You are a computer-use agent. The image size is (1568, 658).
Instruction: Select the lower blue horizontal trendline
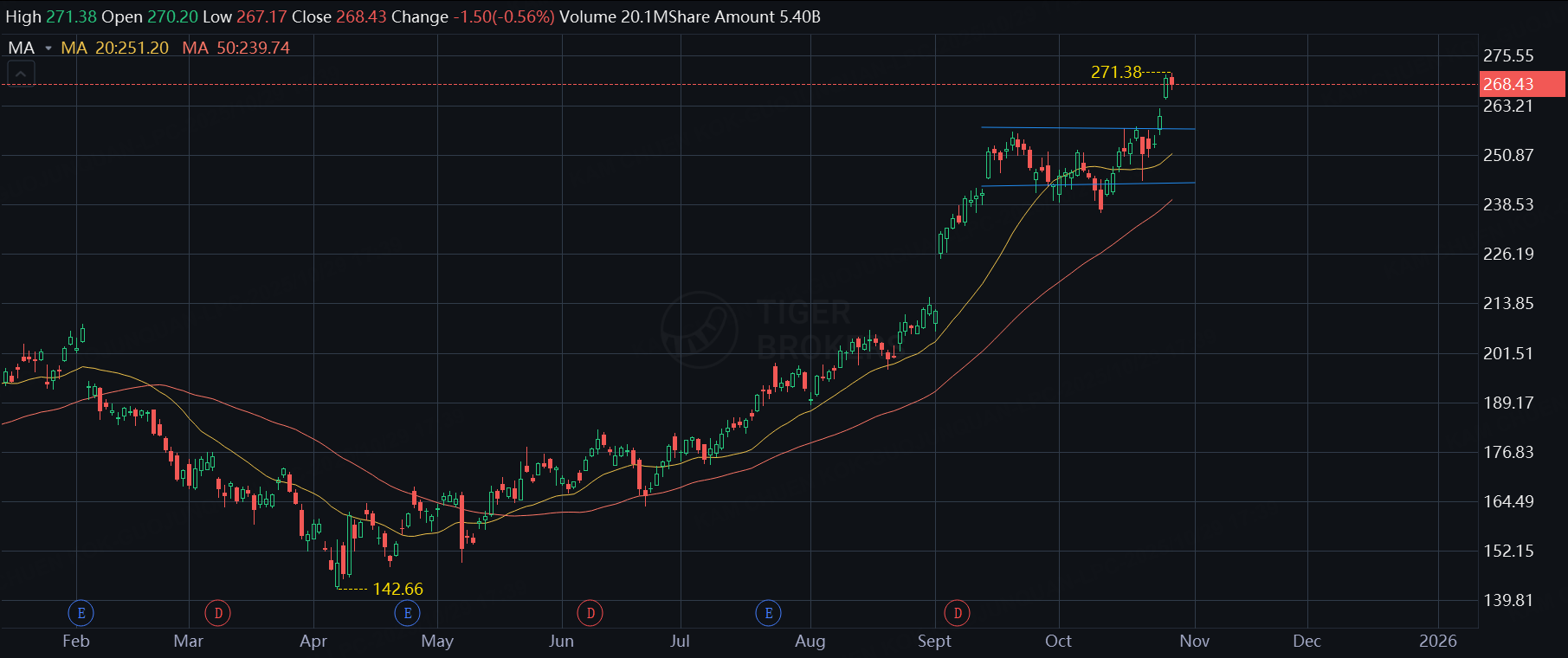(x=1087, y=184)
